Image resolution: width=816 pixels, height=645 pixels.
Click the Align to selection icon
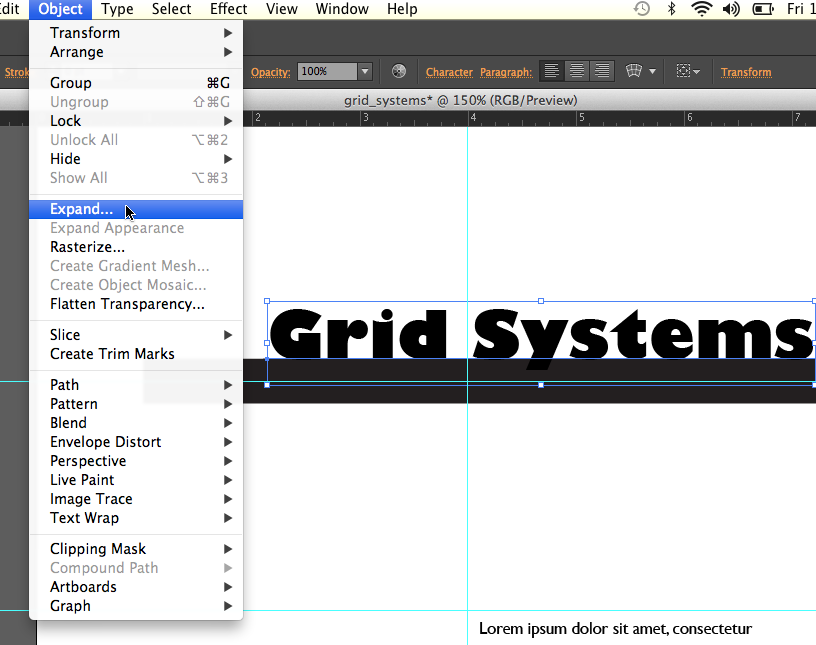click(x=684, y=71)
